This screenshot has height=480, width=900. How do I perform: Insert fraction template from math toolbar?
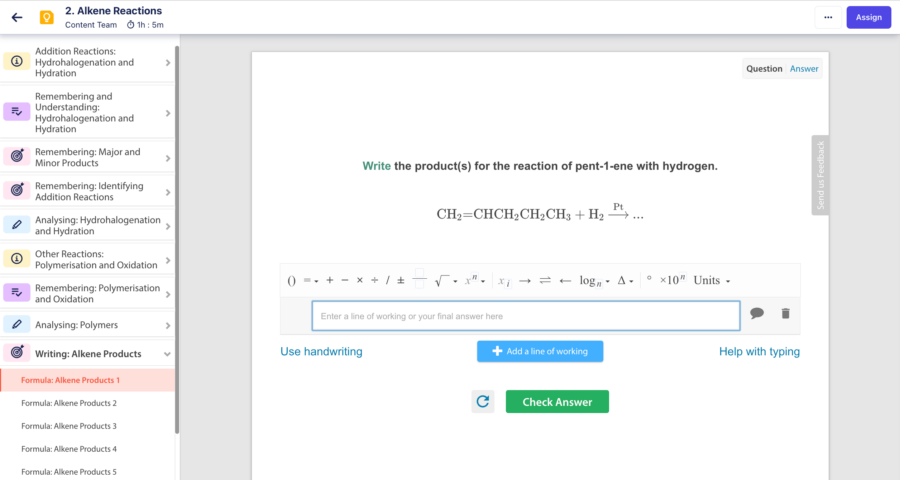[420, 279]
